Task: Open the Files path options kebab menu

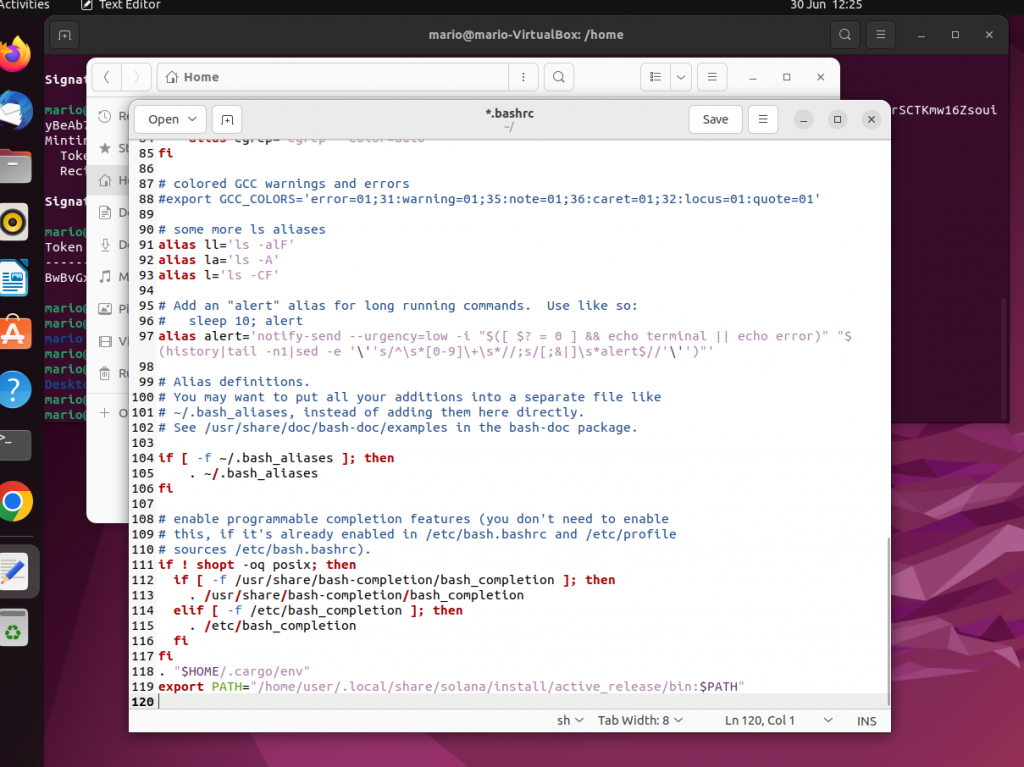Action: tap(523, 77)
